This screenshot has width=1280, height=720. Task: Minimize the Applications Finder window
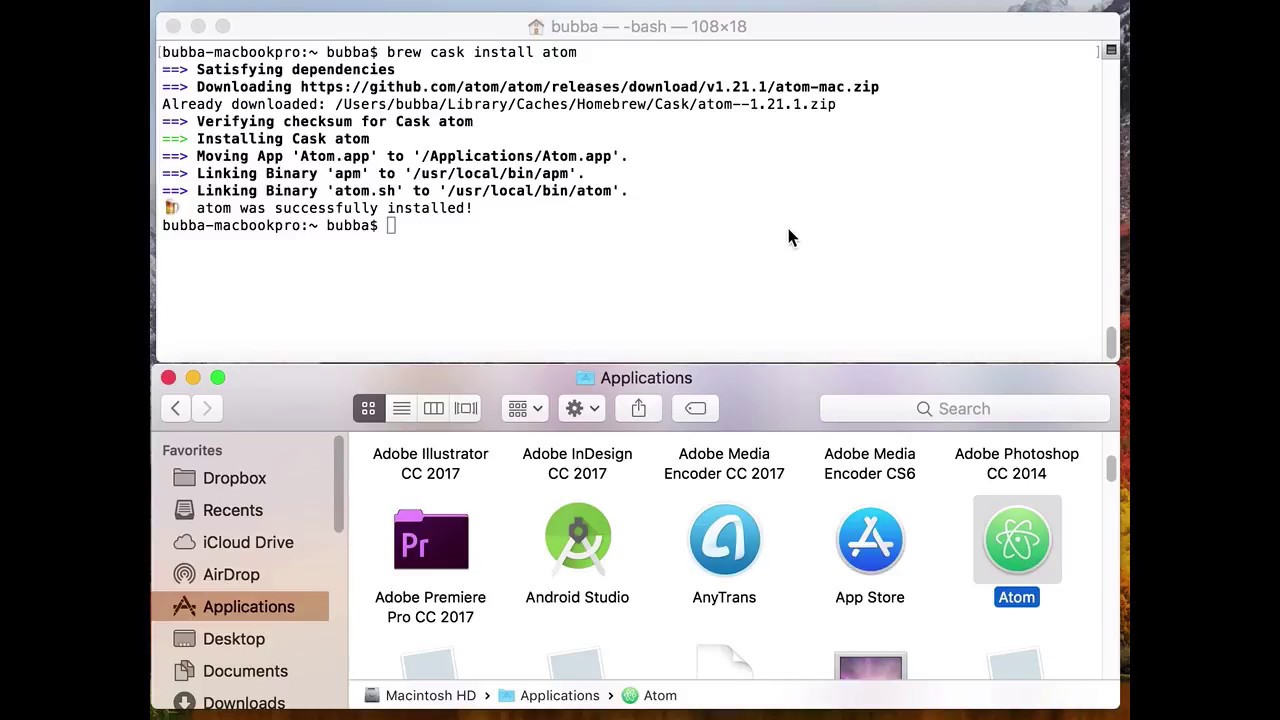(x=193, y=377)
